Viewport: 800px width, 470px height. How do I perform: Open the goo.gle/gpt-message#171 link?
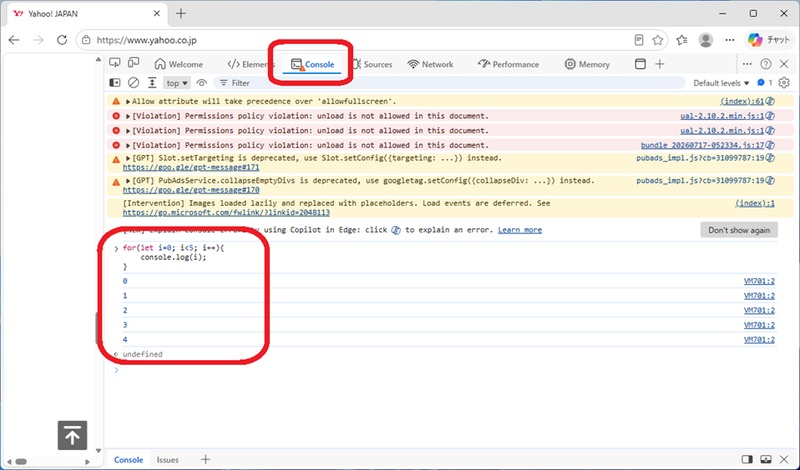191,167
